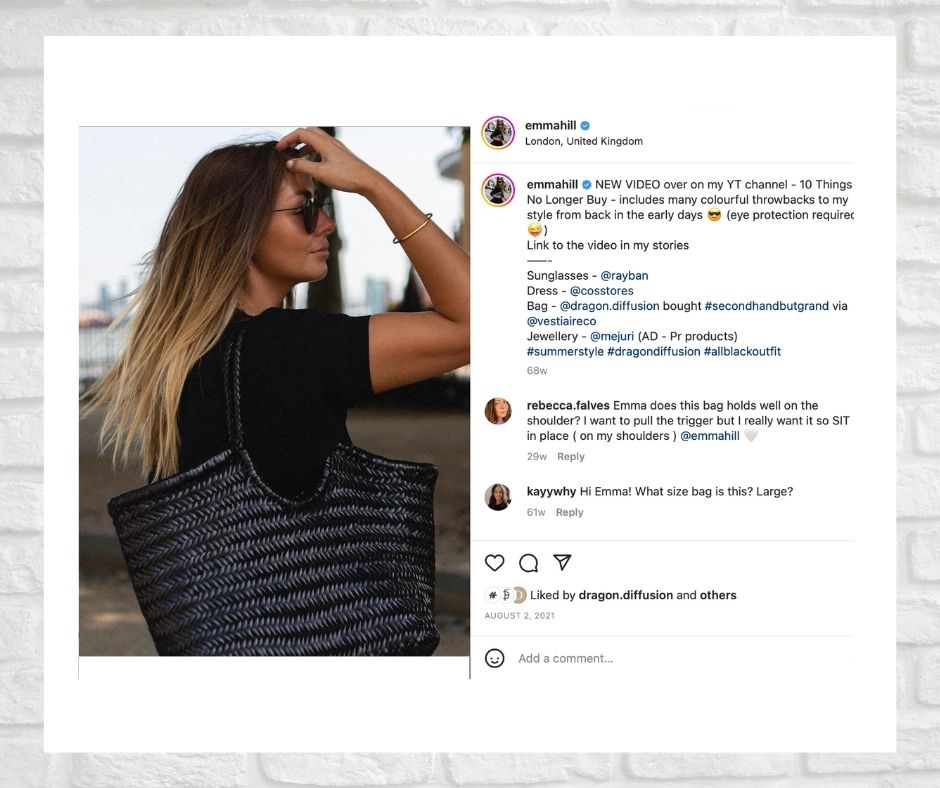Image resolution: width=940 pixels, height=788 pixels.
Task: Like the post with the heart icon
Action: 495,563
